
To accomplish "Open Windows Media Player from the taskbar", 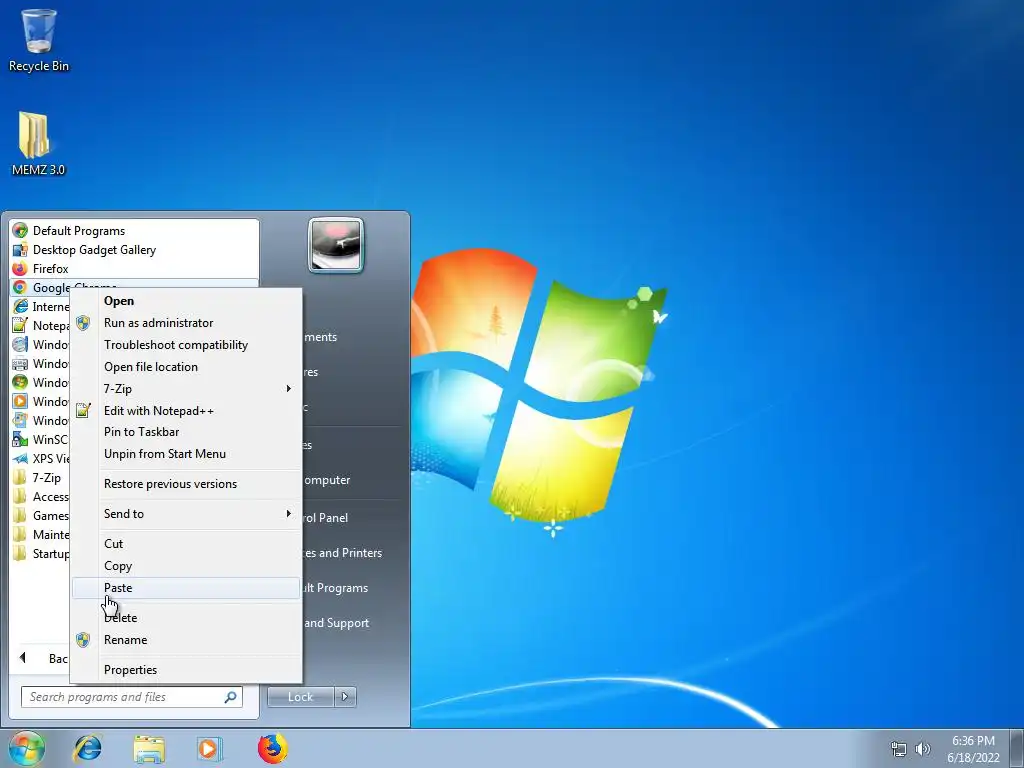I will point(210,748).
